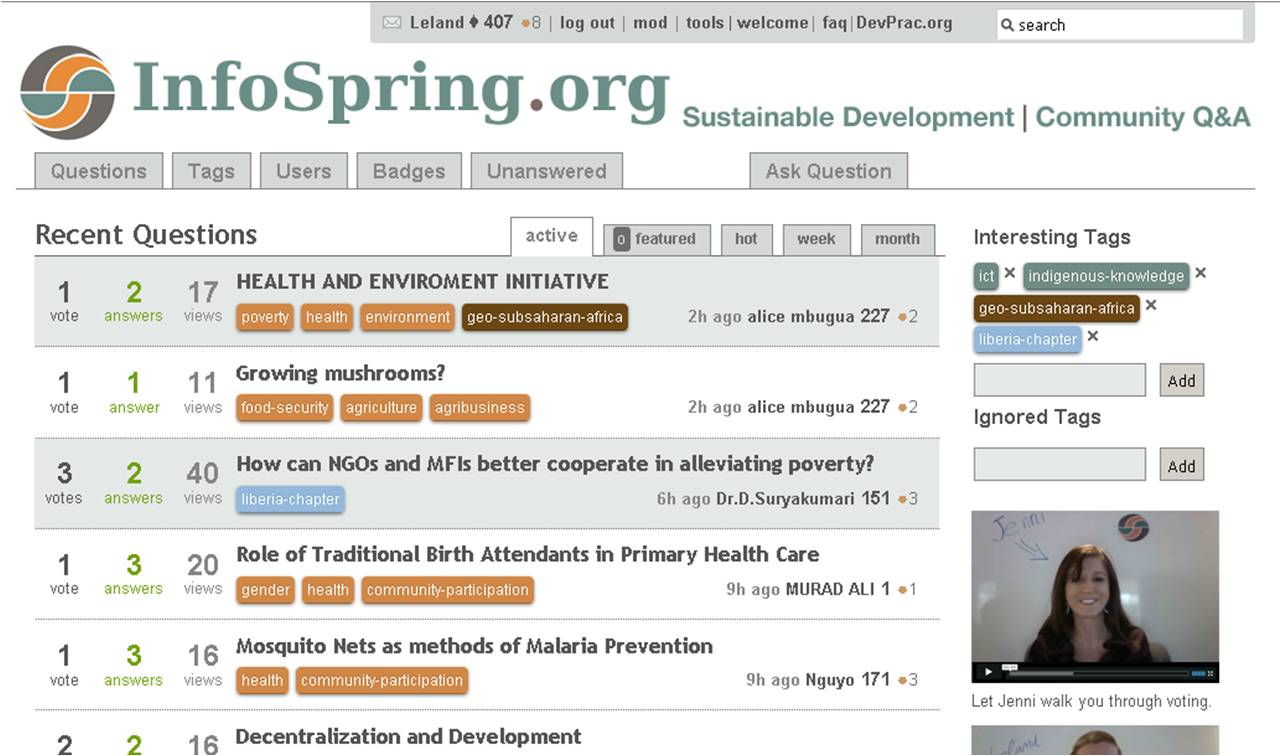This screenshot has width=1281, height=756.
Task: Click the food-security tag
Action: (285, 408)
